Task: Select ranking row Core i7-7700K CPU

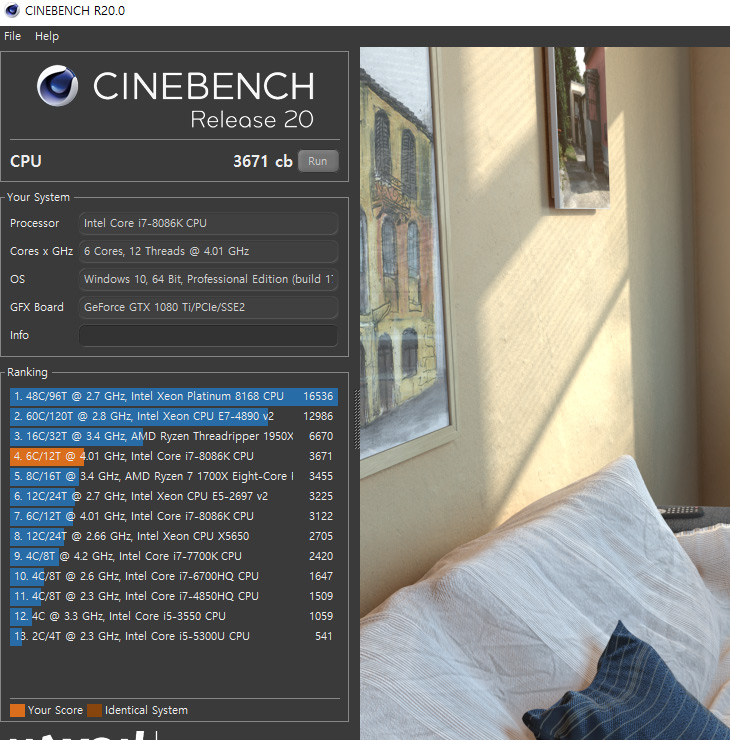Action: point(174,556)
